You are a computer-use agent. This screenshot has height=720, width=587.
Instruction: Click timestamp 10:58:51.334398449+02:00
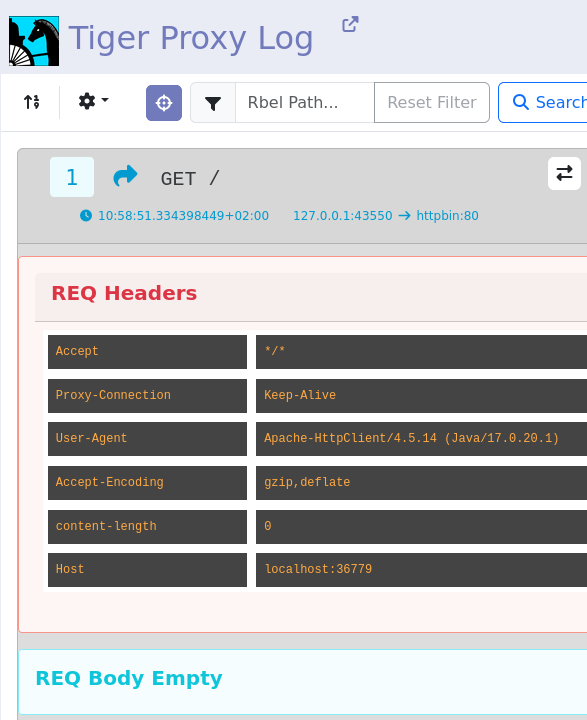pos(183,215)
